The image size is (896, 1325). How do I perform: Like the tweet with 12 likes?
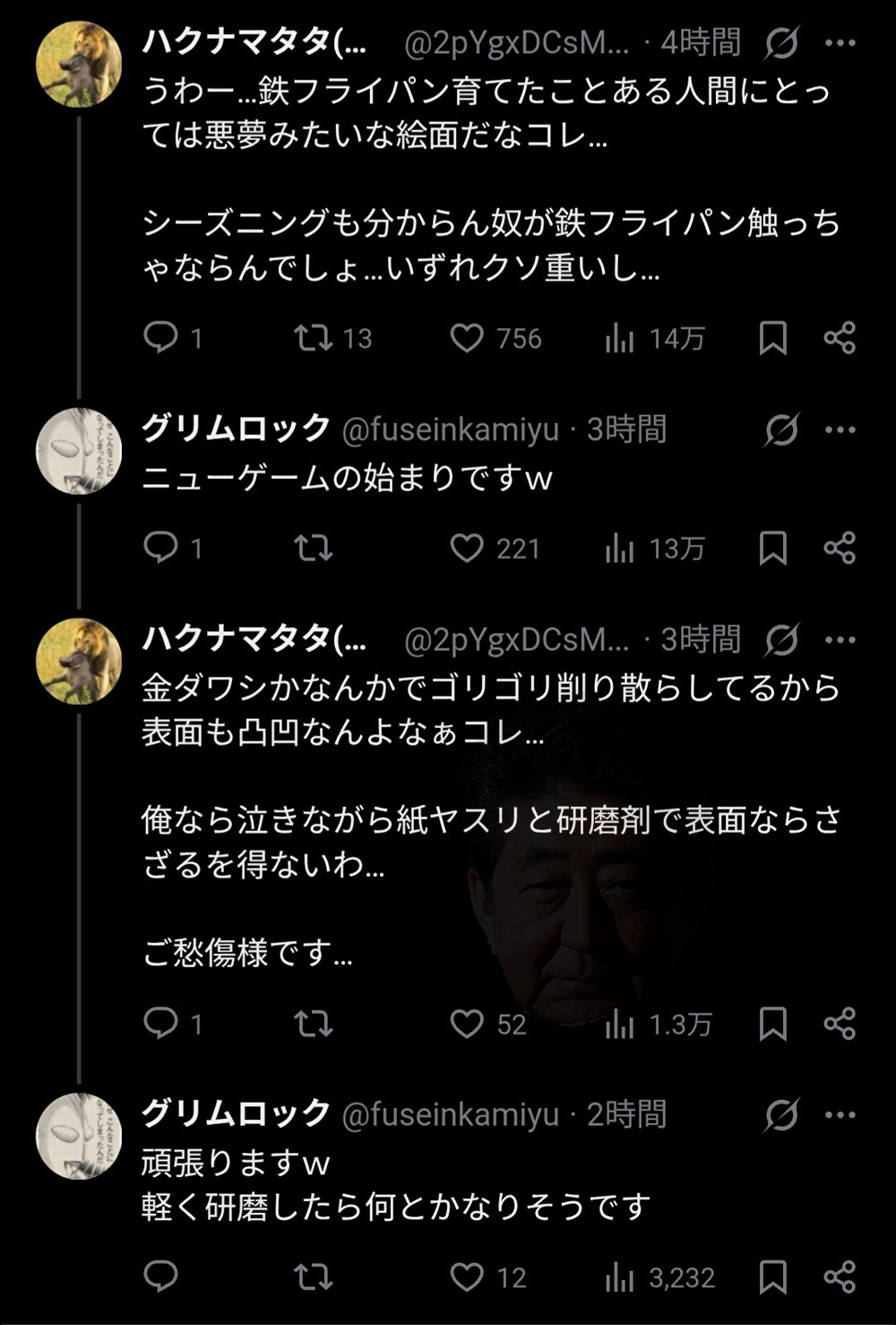click(467, 1277)
